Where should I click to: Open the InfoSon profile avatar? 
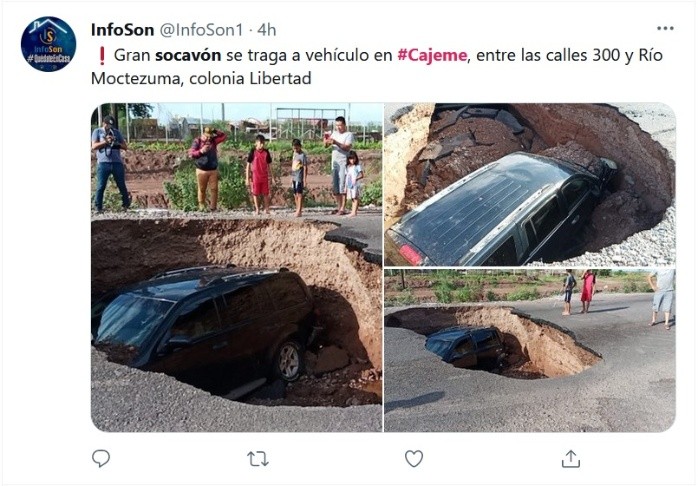[x=49, y=44]
